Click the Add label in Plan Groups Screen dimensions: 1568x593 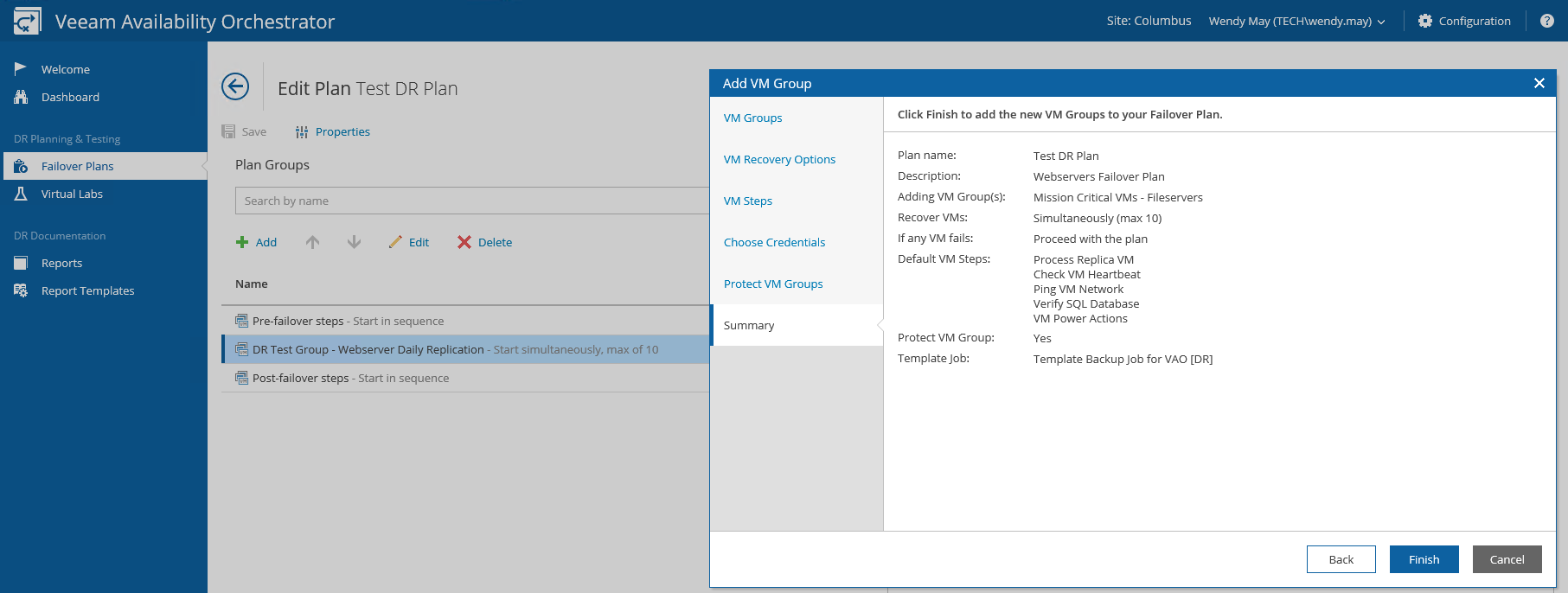[266, 242]
